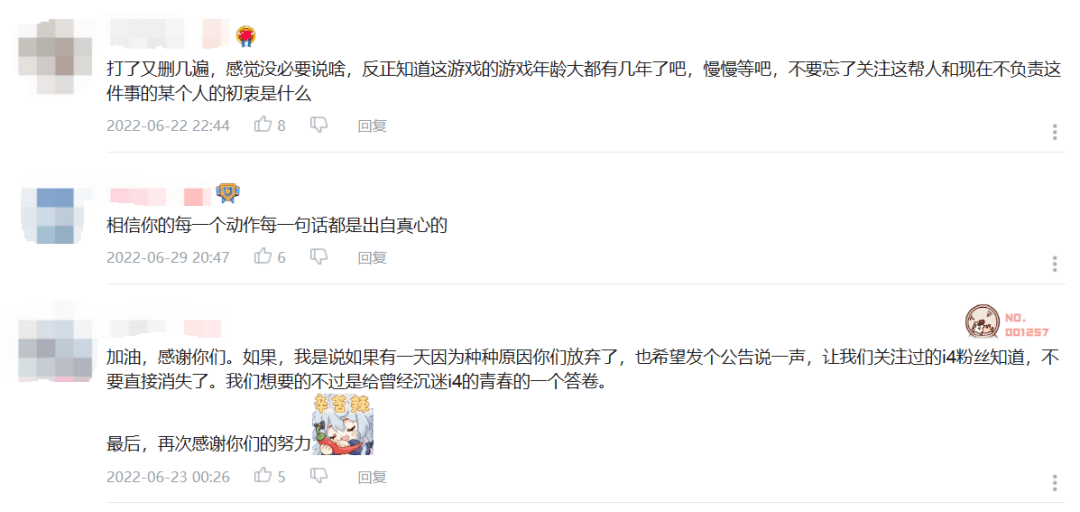Click the level badge beside the second username
Viewport: 1080px width, 512px height.
(x=227, y=194)
